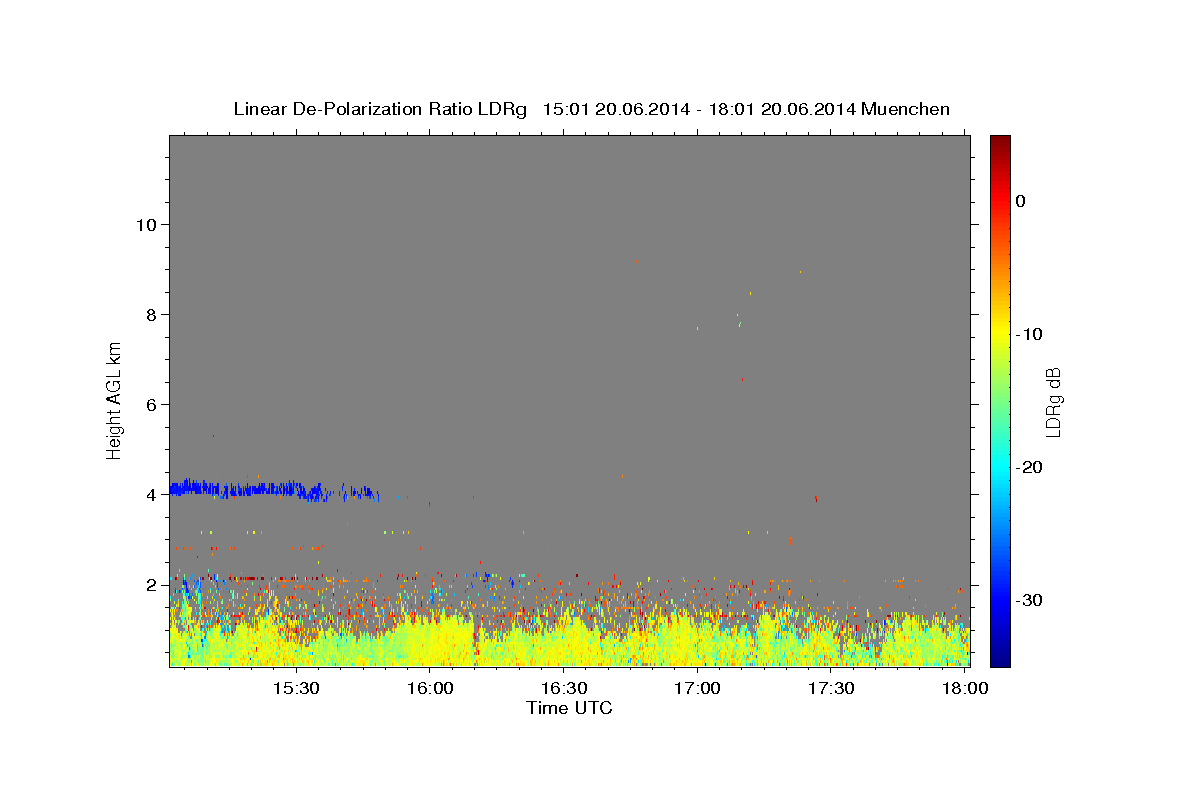Click the height tick label 8
The width and height of the screenshot is (1200, 800).
click(x=149, y=314)
